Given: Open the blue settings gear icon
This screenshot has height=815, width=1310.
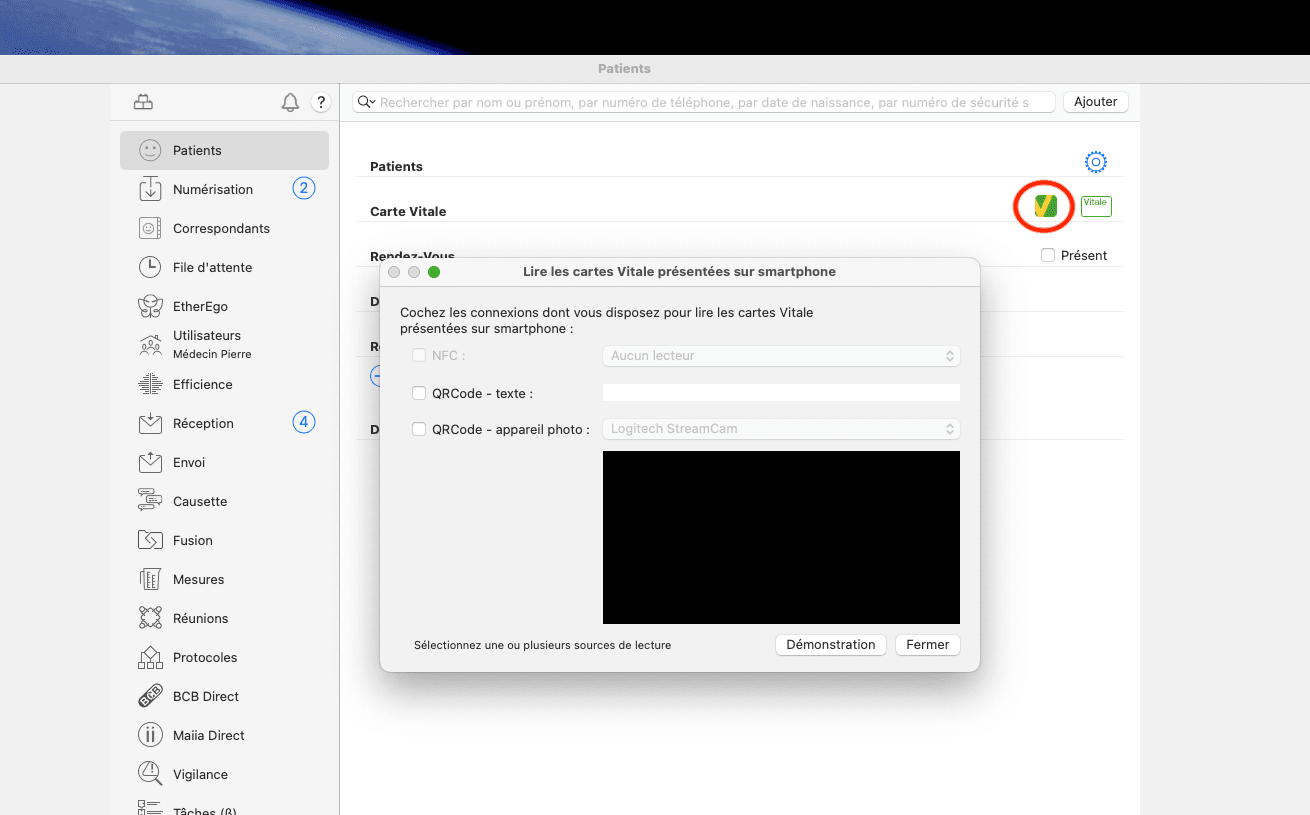Looking at the screenshot, I should click(x=1096, y=162).
